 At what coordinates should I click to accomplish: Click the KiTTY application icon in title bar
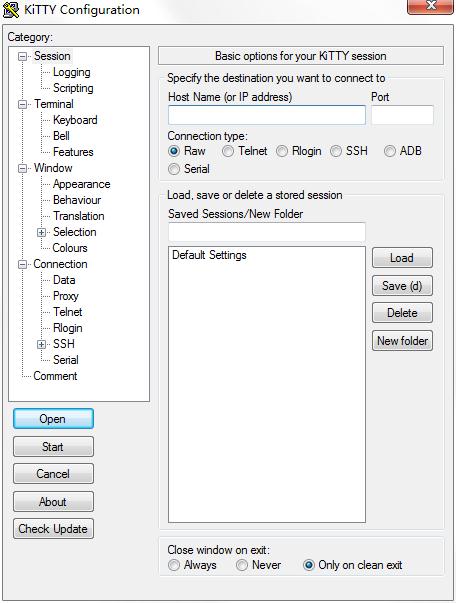tap(10, 10)
